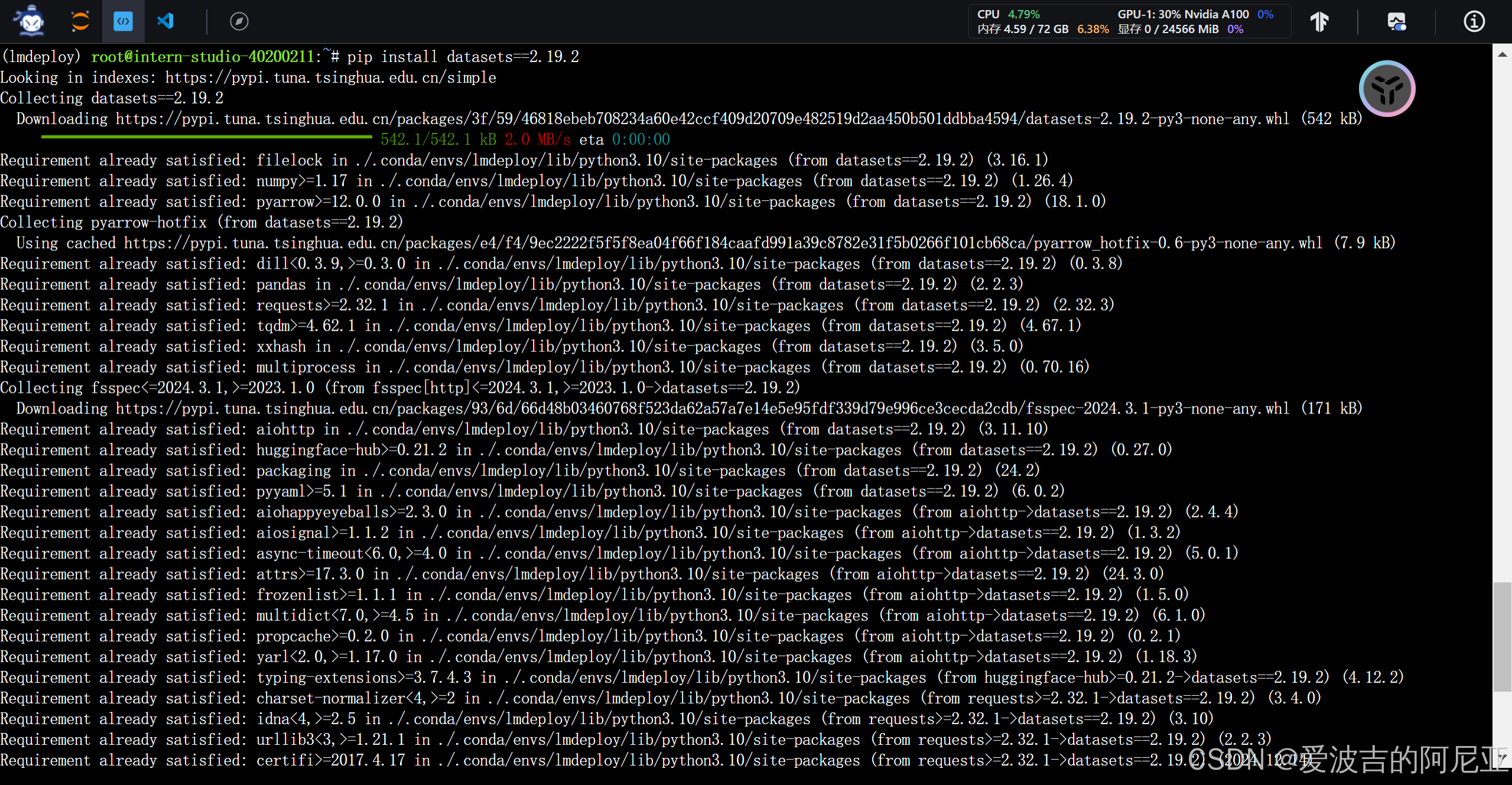Click the compass explore icon

coord(239,21)
